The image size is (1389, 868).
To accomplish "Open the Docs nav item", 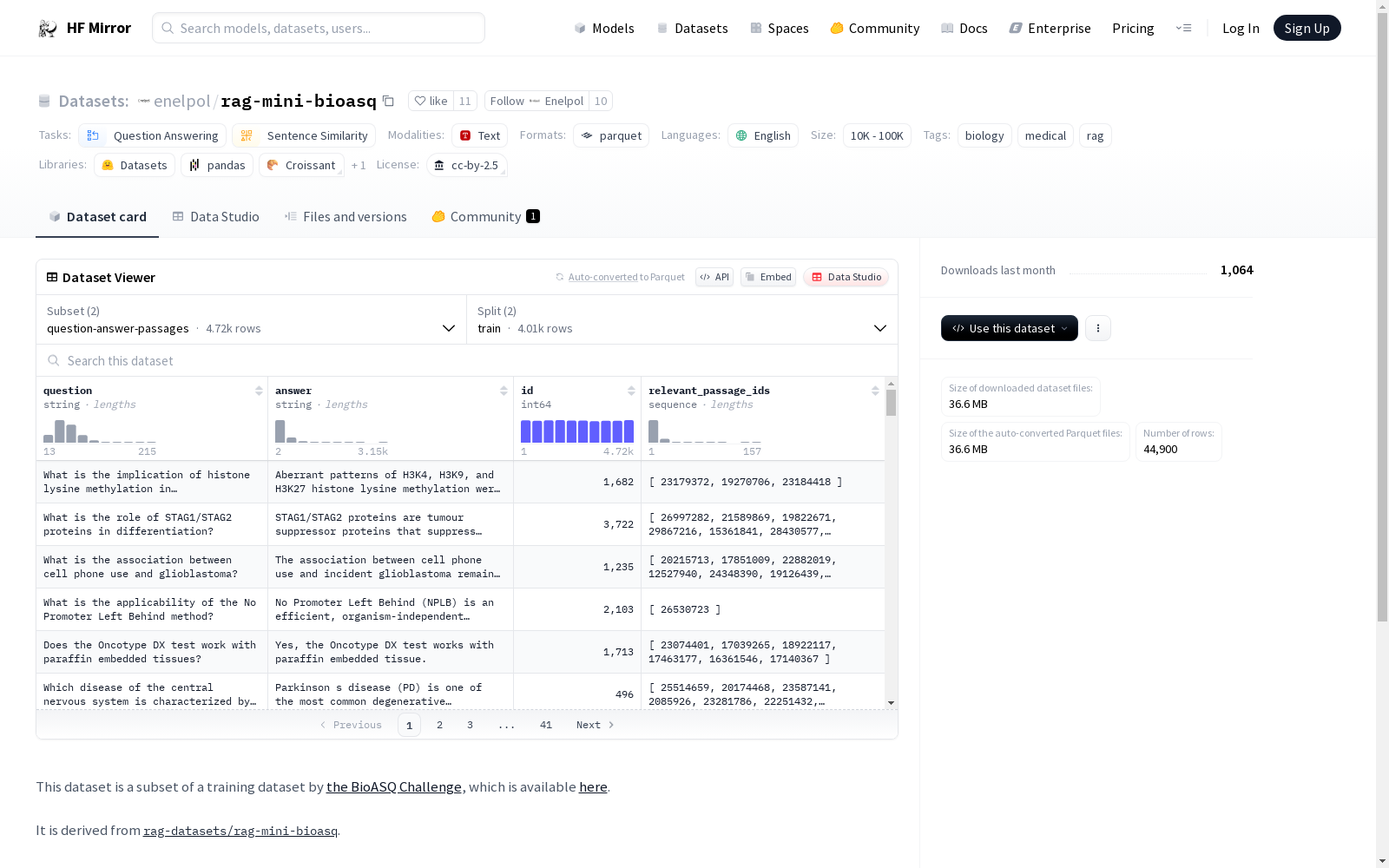I will 964,28.
